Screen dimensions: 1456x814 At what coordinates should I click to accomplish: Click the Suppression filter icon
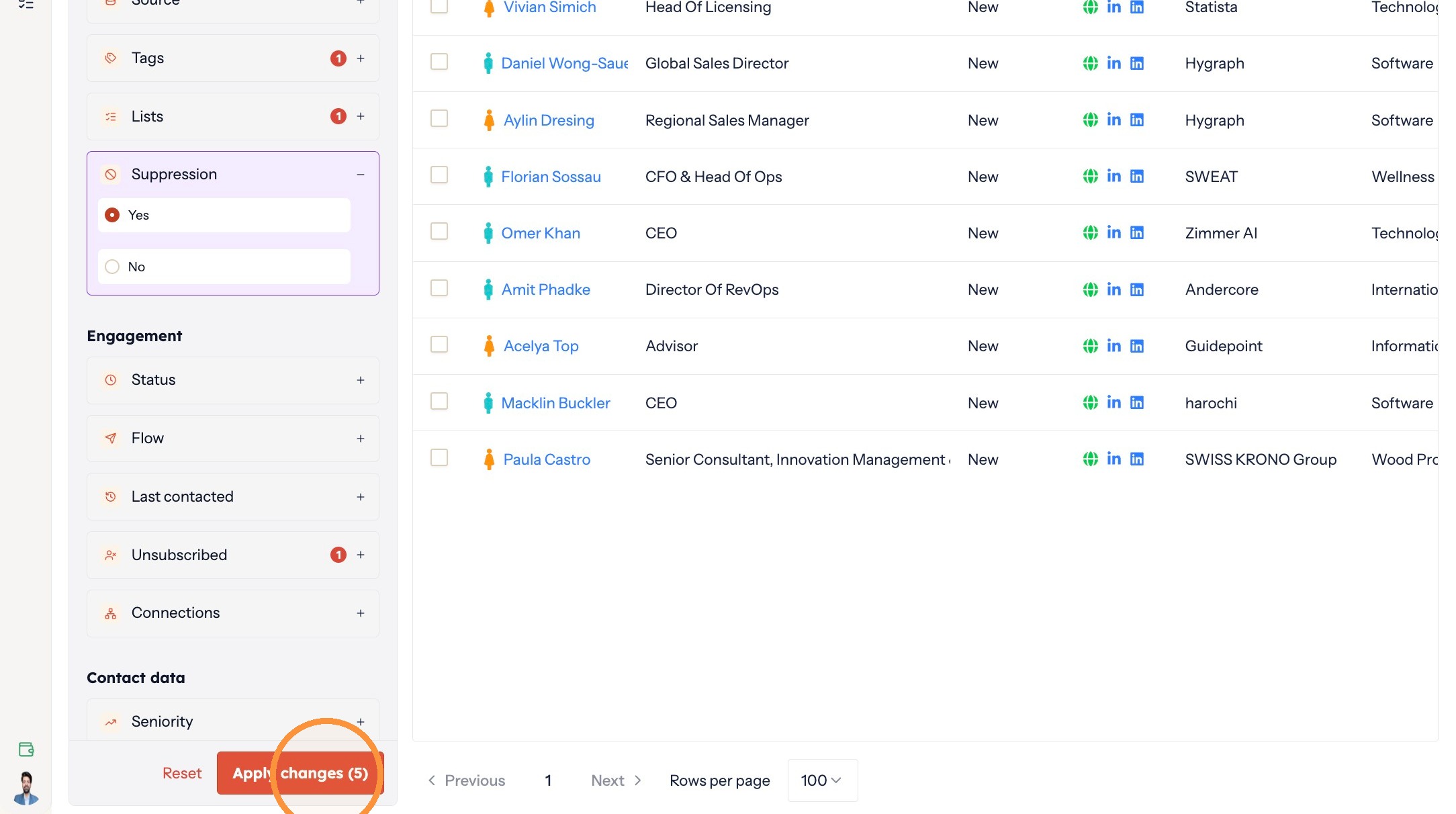coord(111,175)
